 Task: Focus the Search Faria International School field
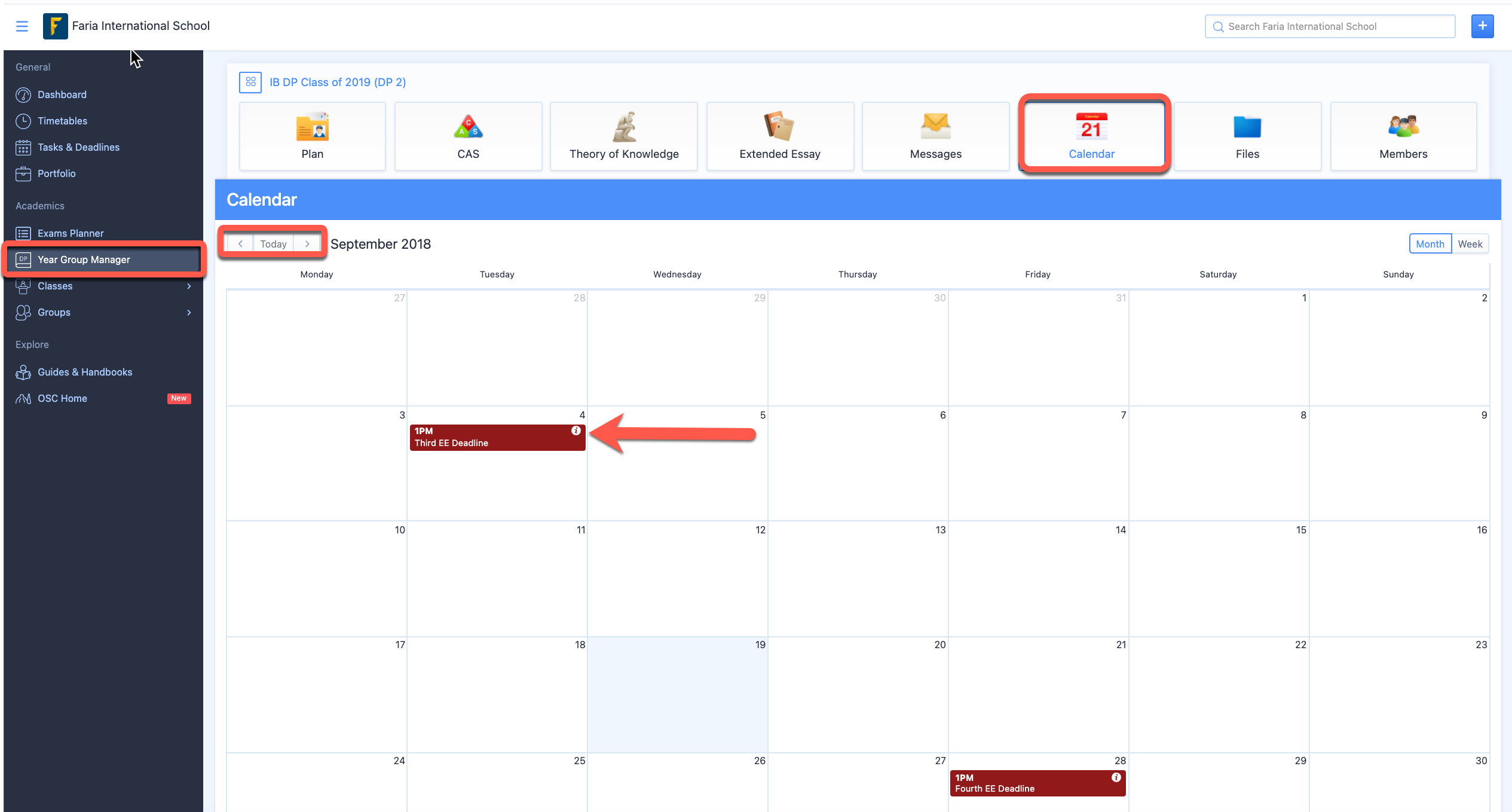pyautogui.click(x=1330, y=26)
